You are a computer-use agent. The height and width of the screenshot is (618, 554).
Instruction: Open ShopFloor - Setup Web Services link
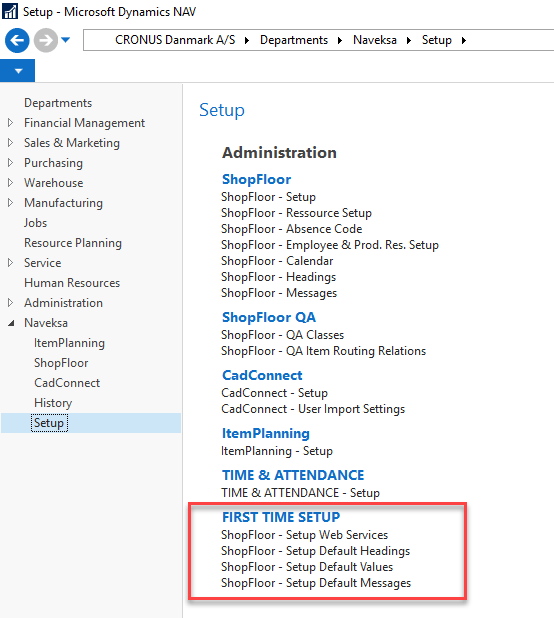(305, 535)
